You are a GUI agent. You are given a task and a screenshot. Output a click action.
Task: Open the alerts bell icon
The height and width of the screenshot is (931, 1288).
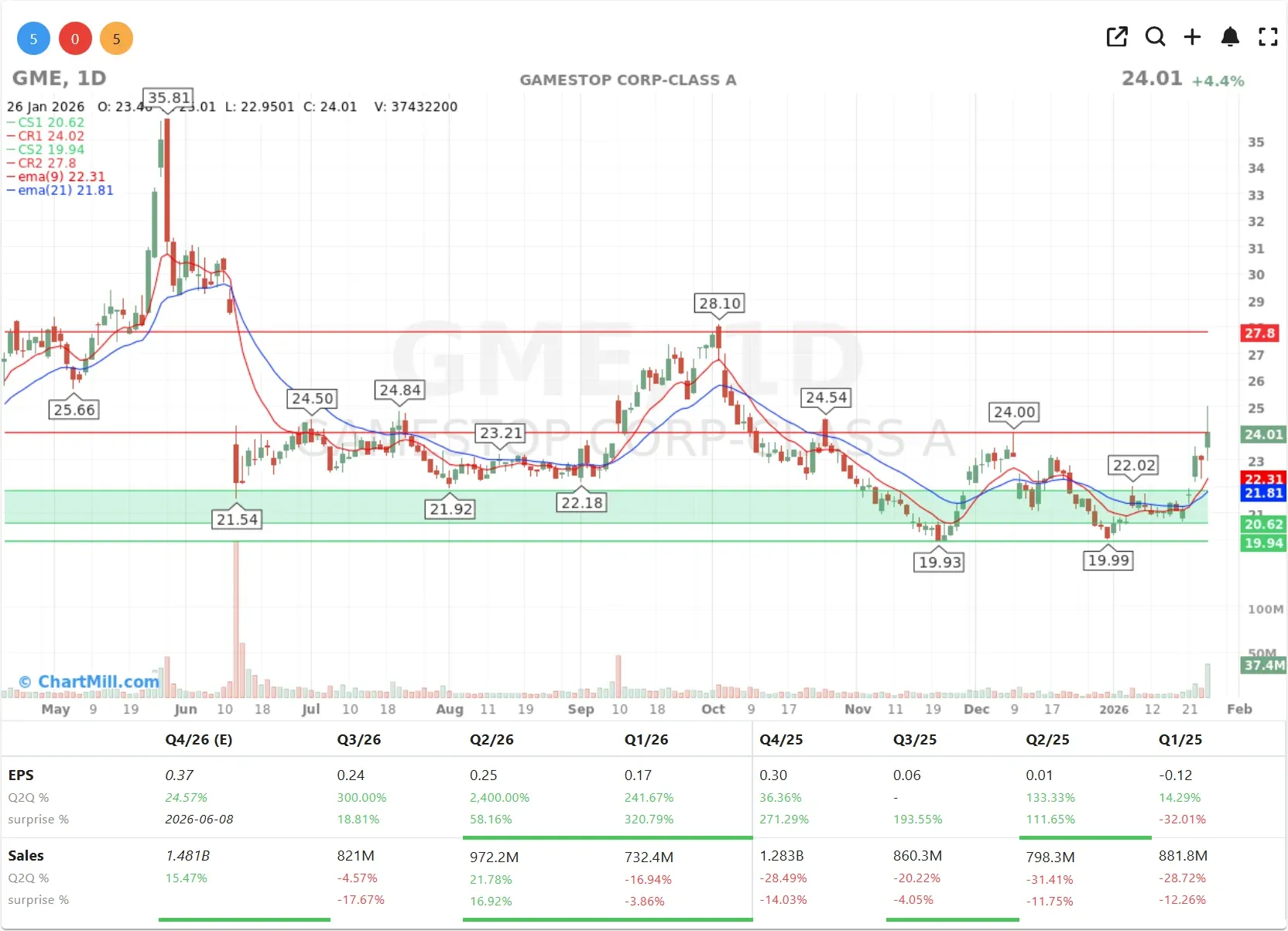click(1230, 36)
